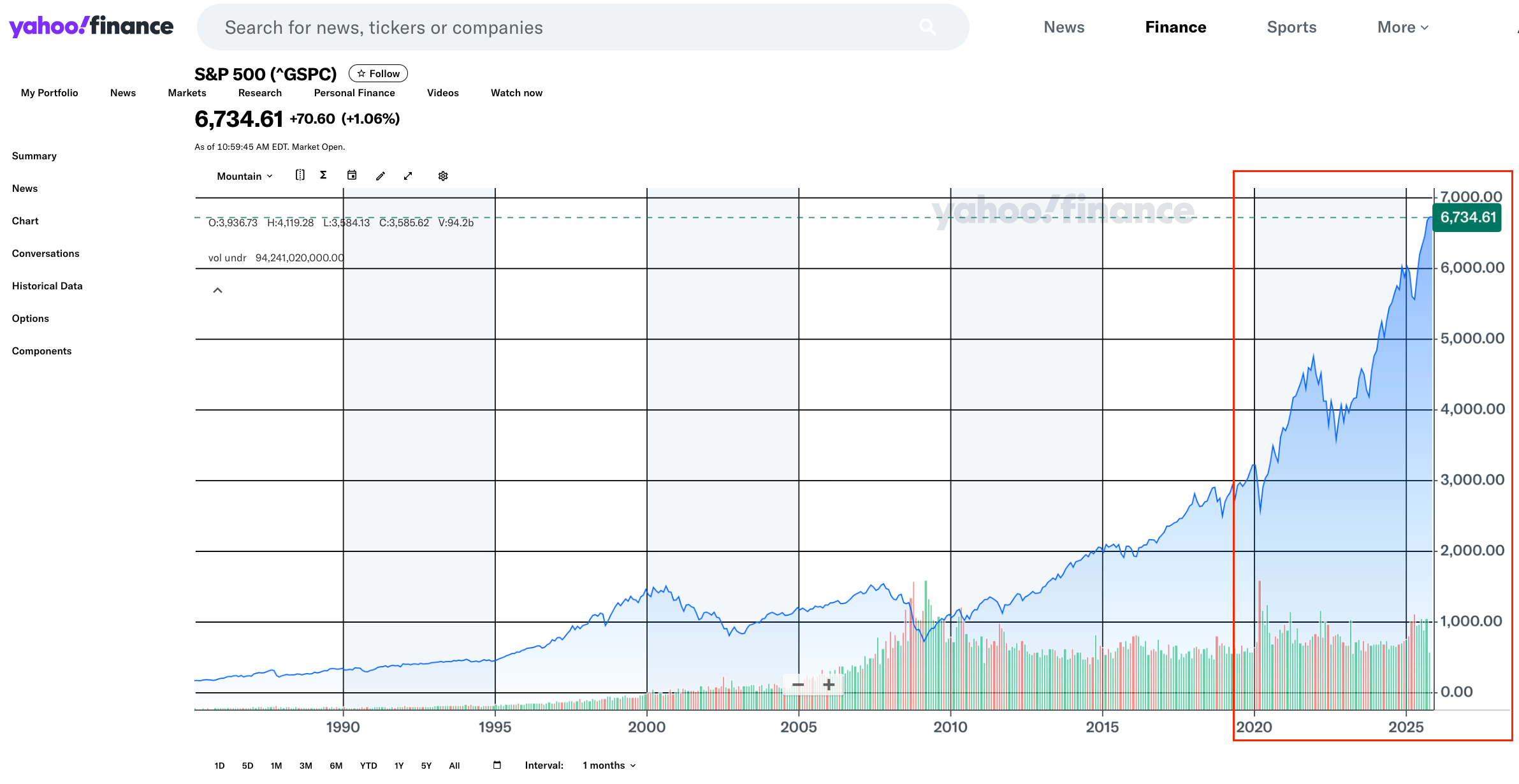Open the custom date range calendar
The height and width of the screenshot is (784, 1519).
pos(497,765)
